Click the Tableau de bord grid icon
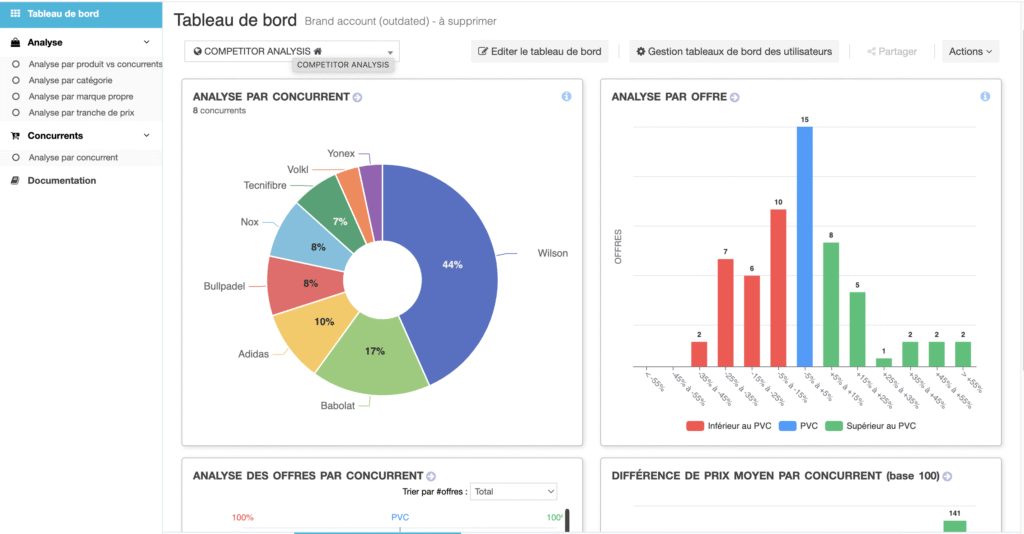 [x=15, y=13]
